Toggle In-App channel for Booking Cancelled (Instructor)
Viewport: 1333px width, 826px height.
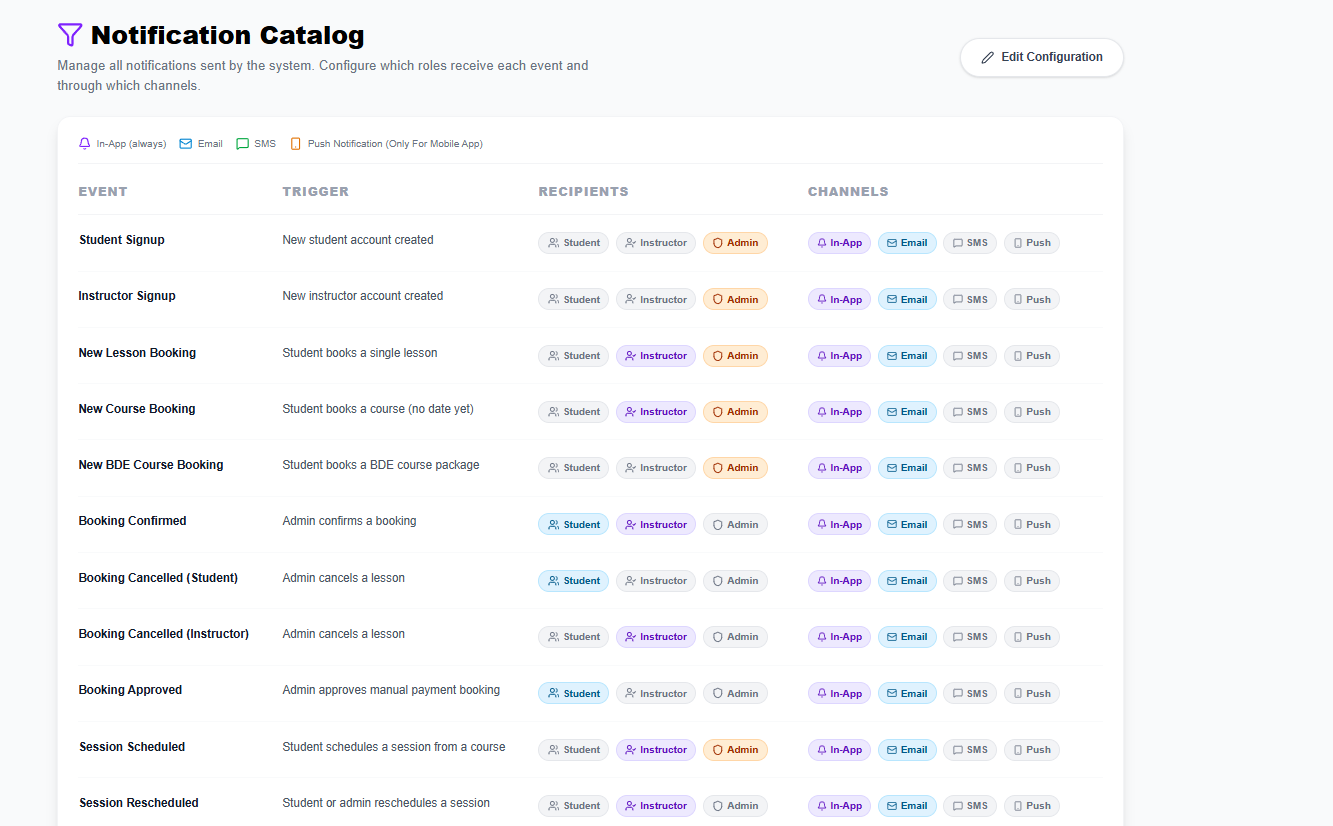point(839,637)
